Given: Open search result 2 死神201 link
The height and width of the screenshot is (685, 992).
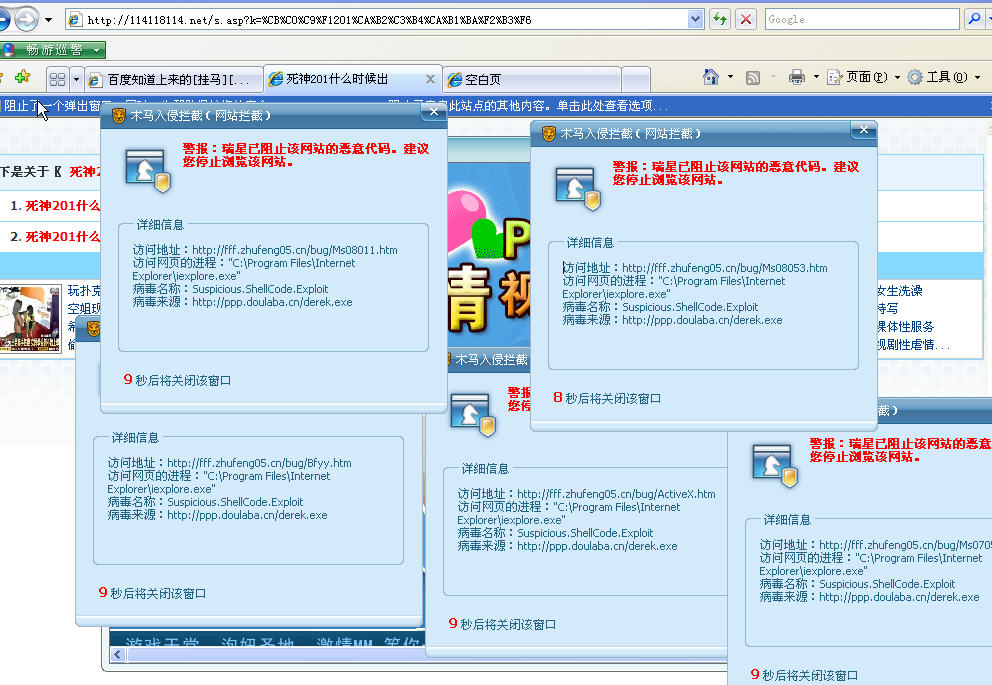Looking at the screenshot, I should coord(62,237).
